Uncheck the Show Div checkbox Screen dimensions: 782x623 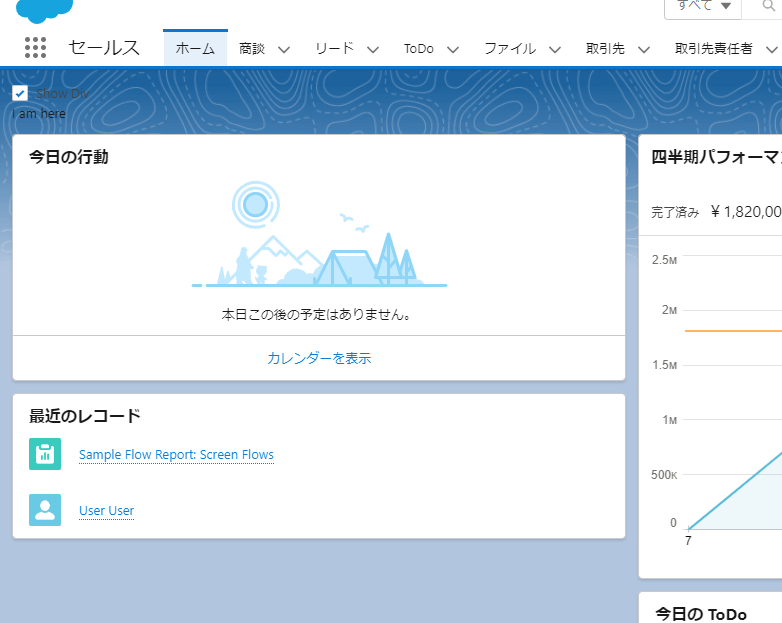tap(20, 93)
